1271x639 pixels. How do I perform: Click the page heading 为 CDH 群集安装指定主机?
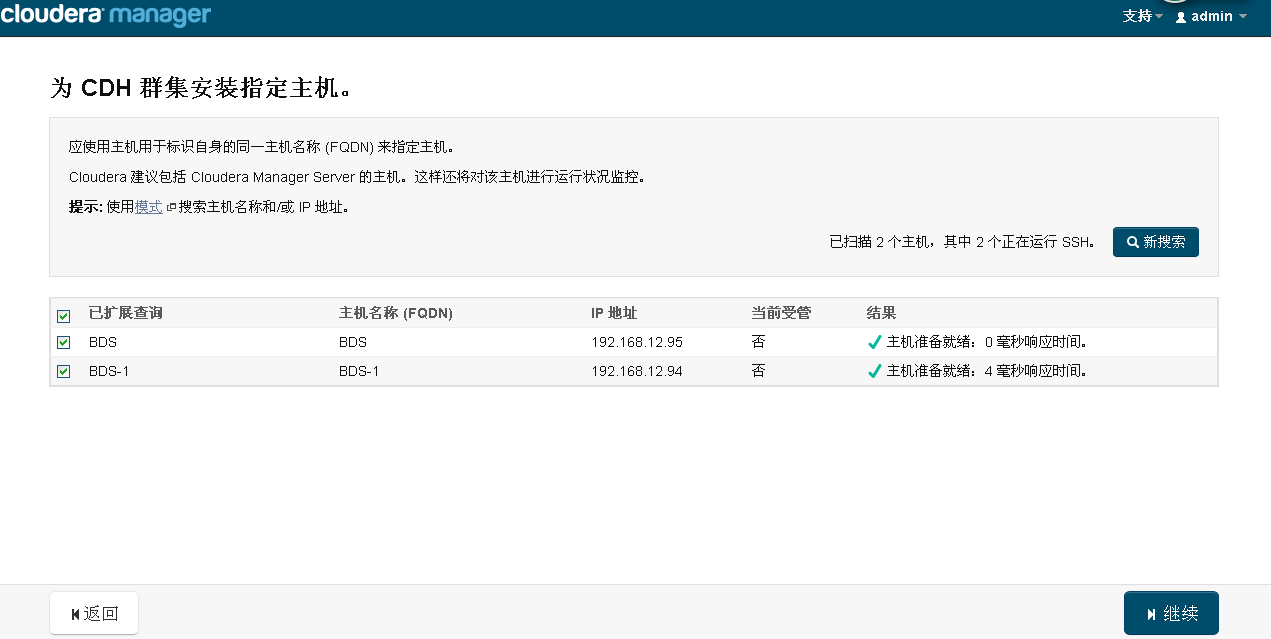202,88
